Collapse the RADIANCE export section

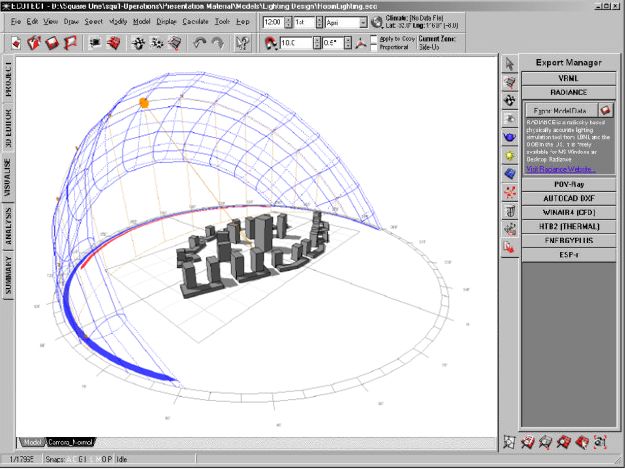tap(568, 92)
